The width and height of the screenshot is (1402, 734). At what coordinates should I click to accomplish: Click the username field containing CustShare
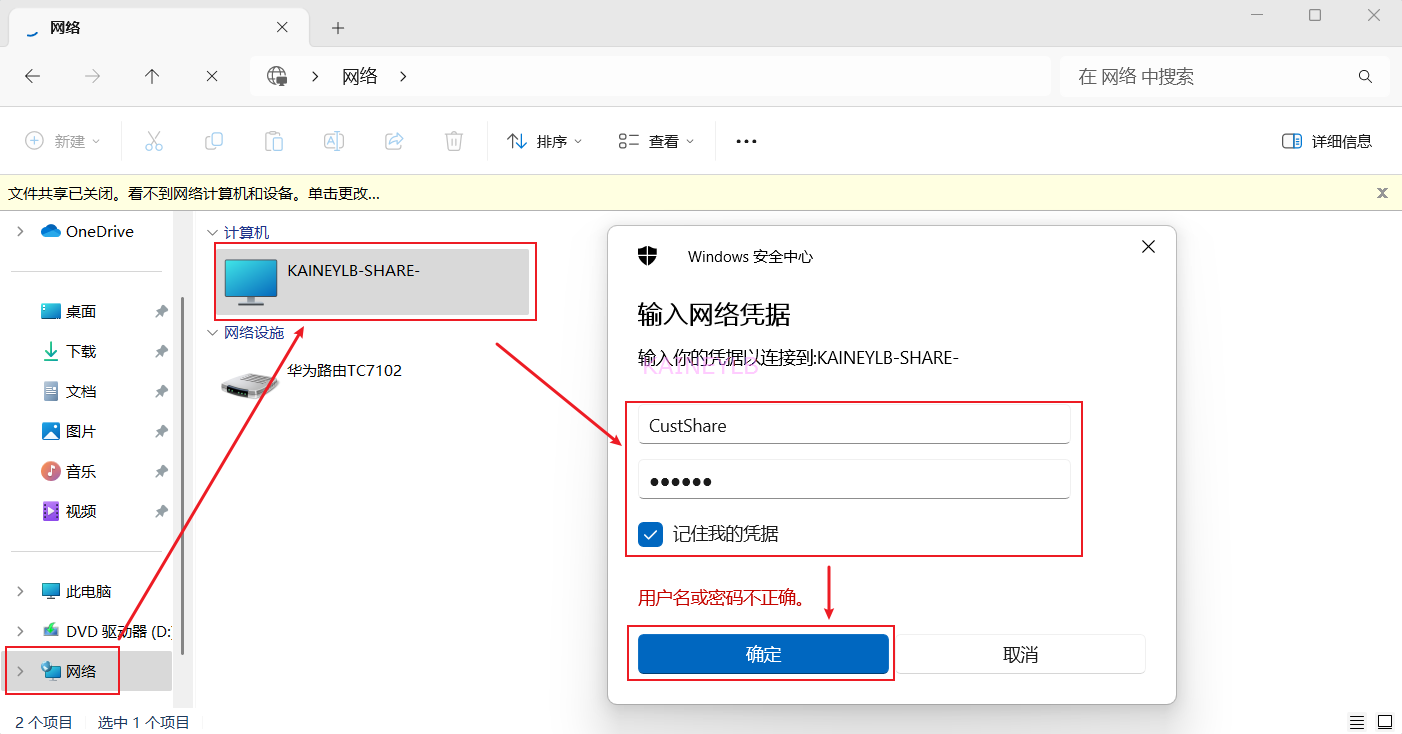(x=854, y=425)
